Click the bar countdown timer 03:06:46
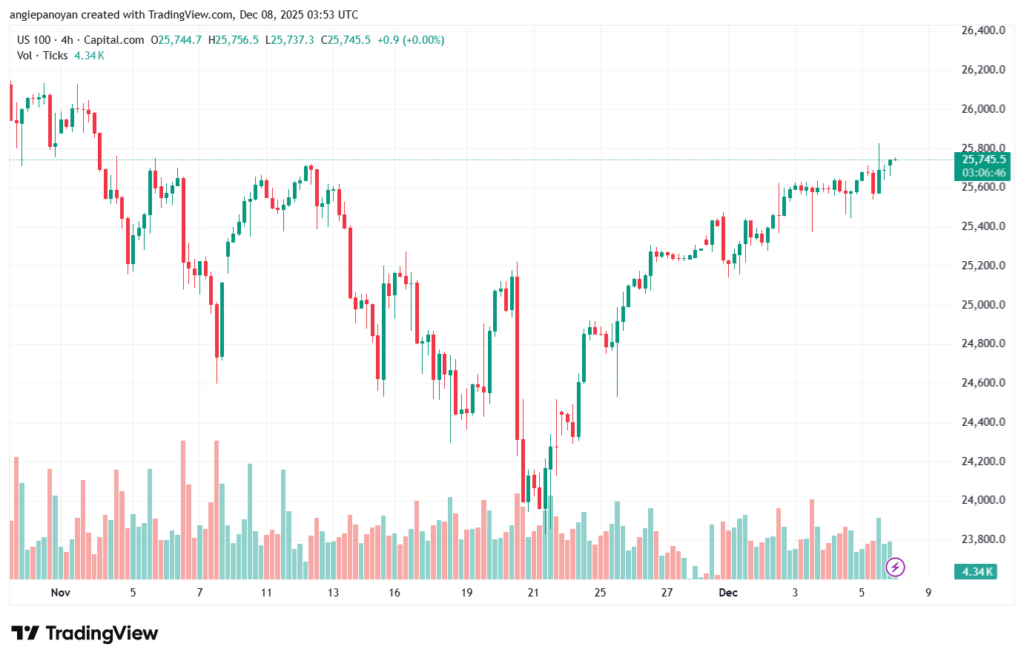Image resolution: width=1024 pixels, height=661 pixels. [x=984, y=173]
